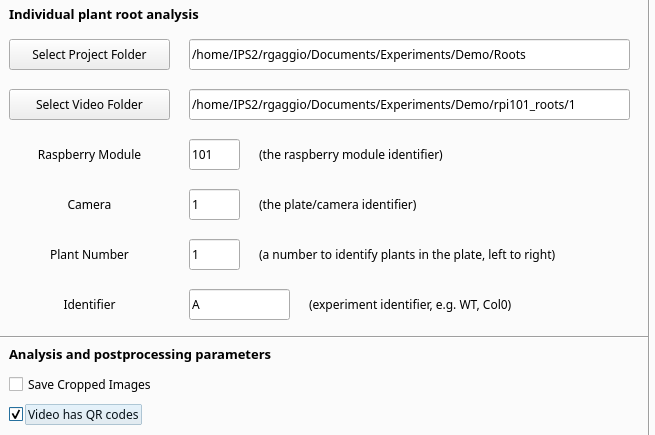
Task: Select the Plant Number input field
Action: coord(214,254)
